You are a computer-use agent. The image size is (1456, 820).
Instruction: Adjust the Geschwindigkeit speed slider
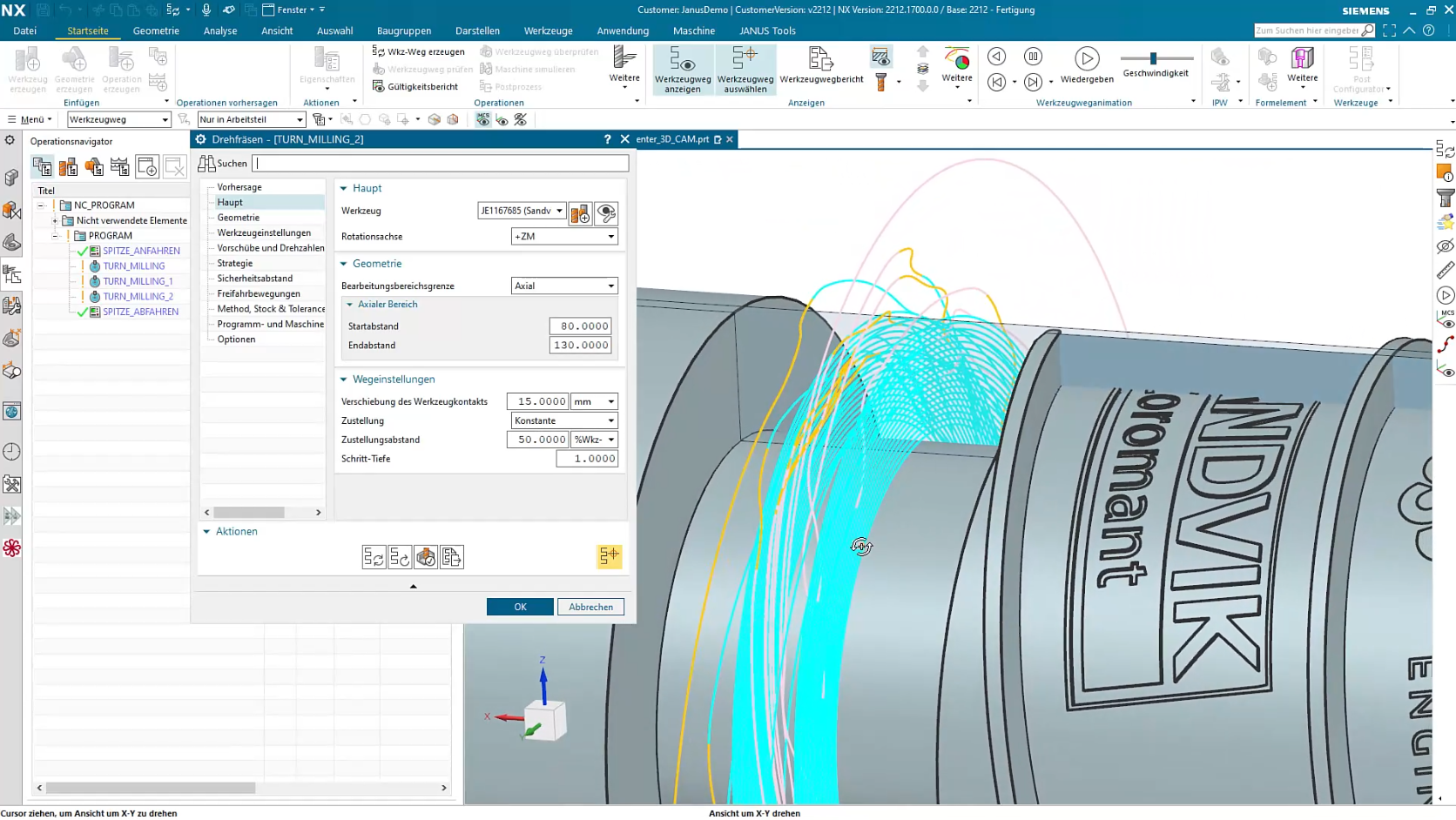click(x=1153, y=58)
